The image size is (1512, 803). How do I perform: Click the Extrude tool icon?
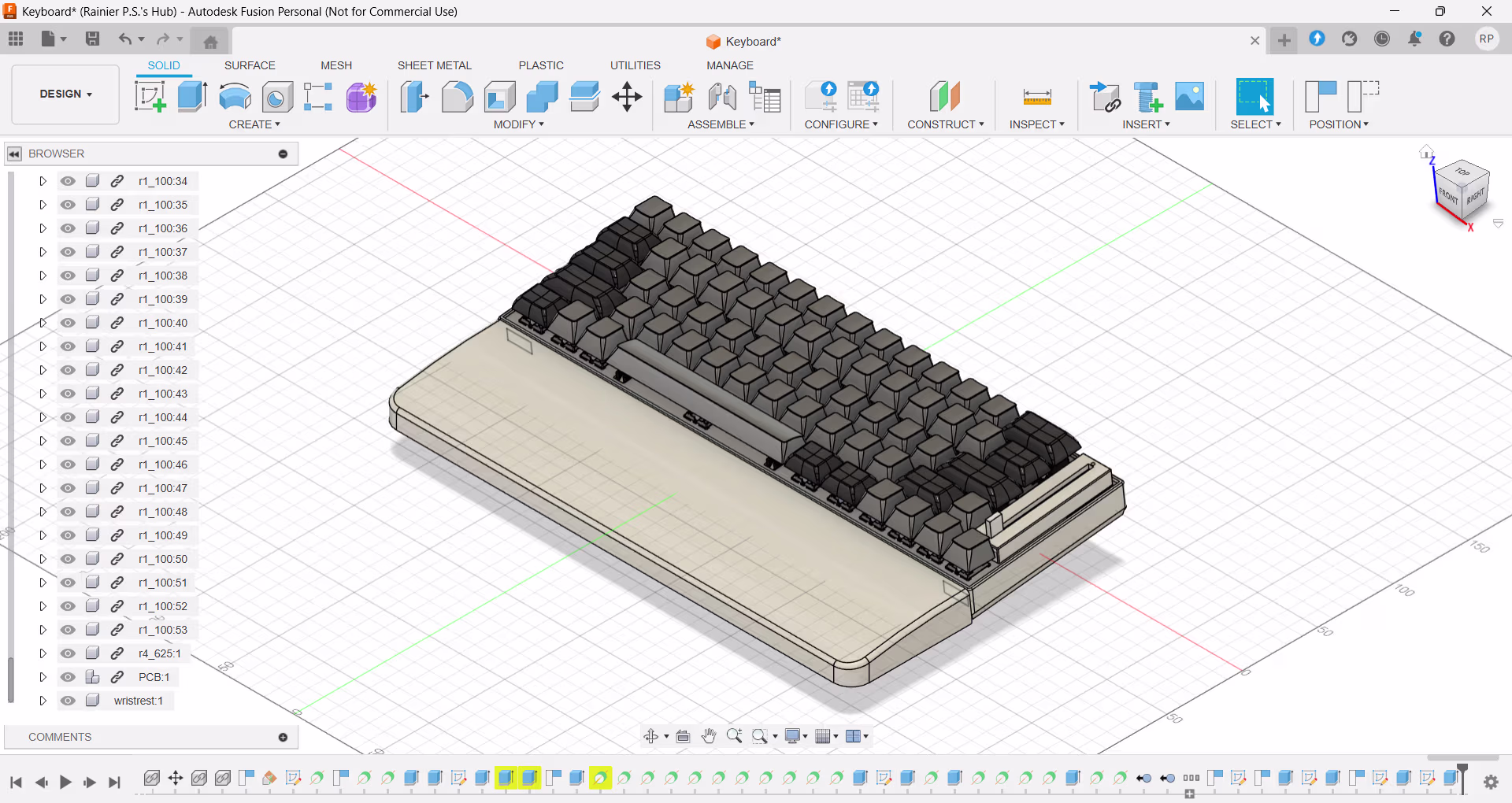[192, 97]
